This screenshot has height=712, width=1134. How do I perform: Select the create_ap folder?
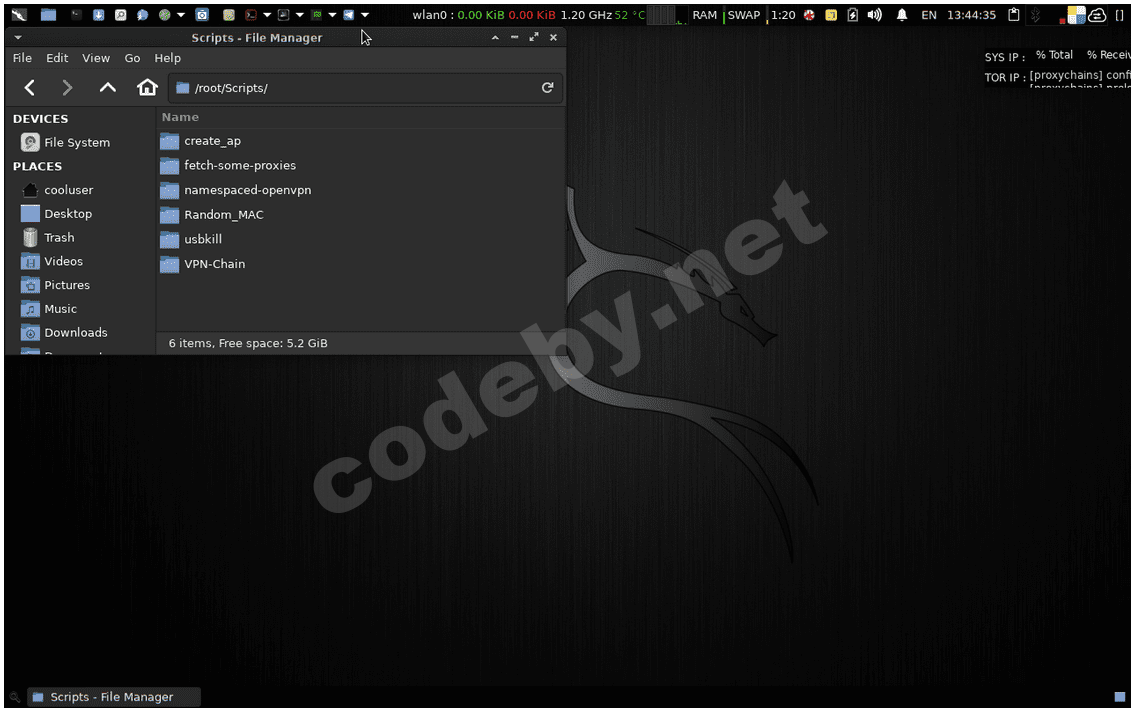click(200, 141)
